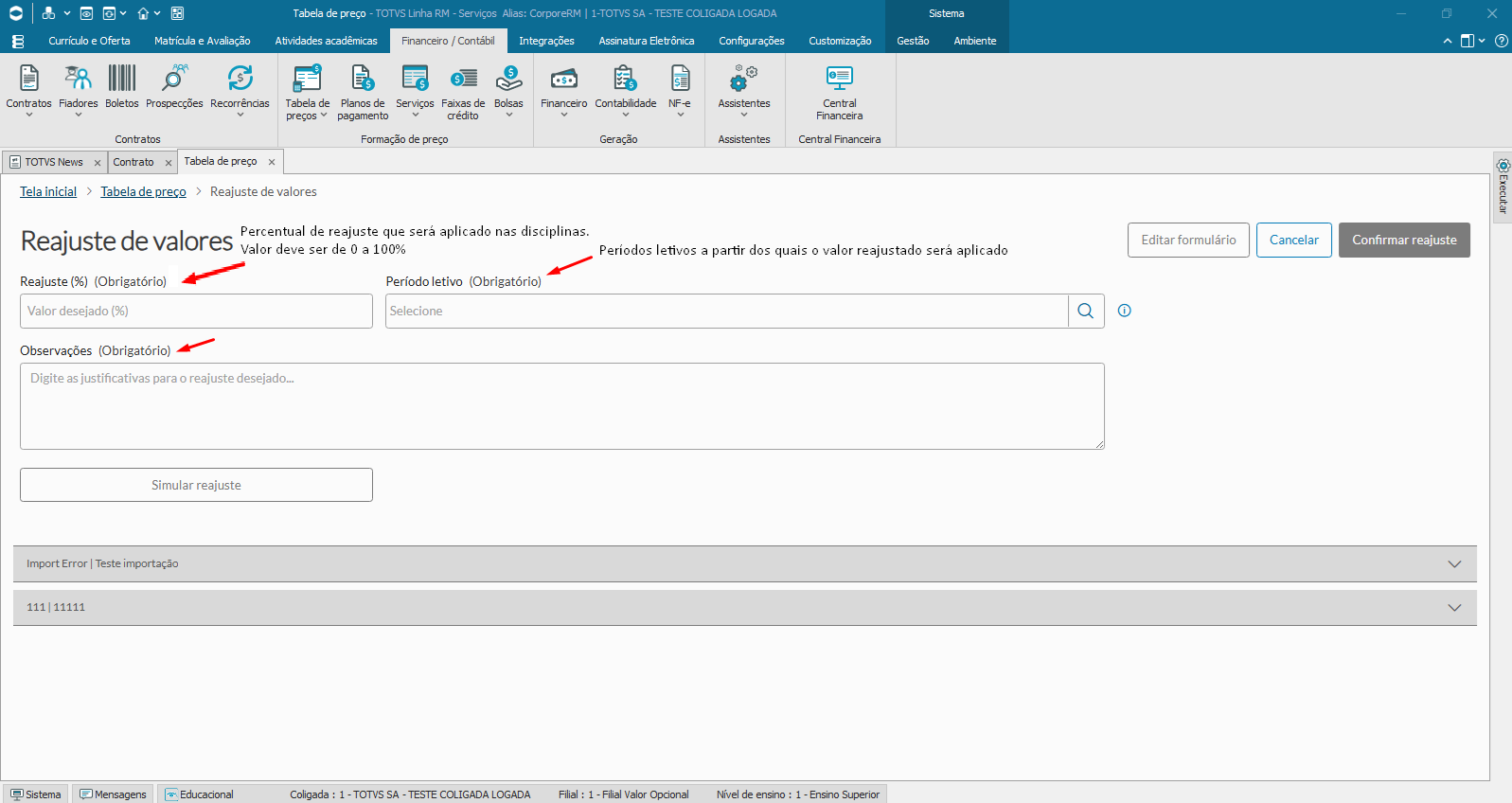Focus the Reajuste (%) value field
The image size is (1512, 803).
196,311
